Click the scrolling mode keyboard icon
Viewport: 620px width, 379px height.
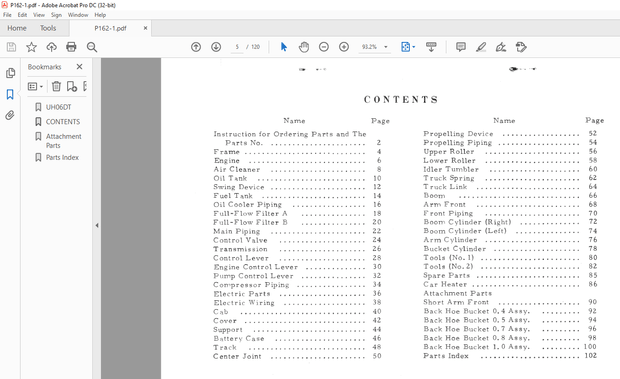[431, 47]
